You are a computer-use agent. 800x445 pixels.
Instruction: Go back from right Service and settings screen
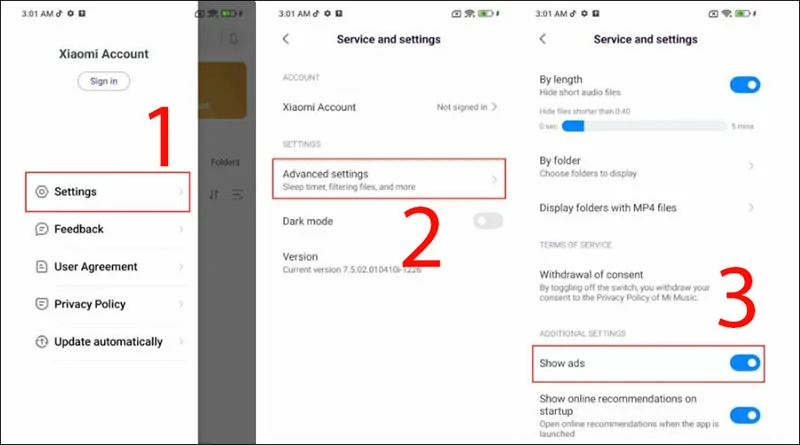543,39
